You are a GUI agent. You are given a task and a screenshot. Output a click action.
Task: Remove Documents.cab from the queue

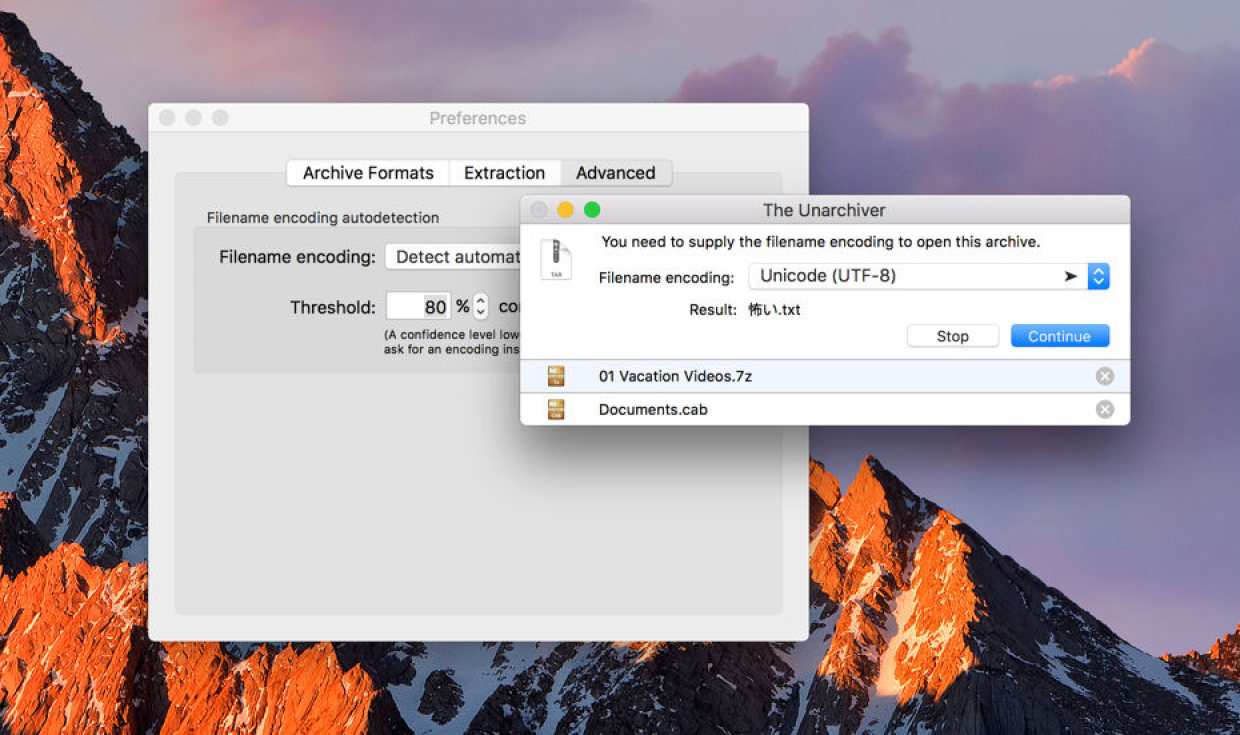[x=1104, y=409]
